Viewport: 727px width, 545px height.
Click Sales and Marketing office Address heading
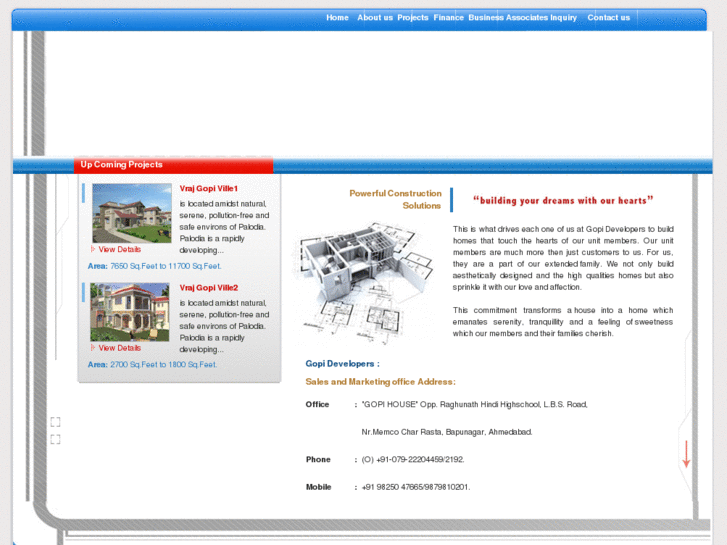tap(380, 382)
